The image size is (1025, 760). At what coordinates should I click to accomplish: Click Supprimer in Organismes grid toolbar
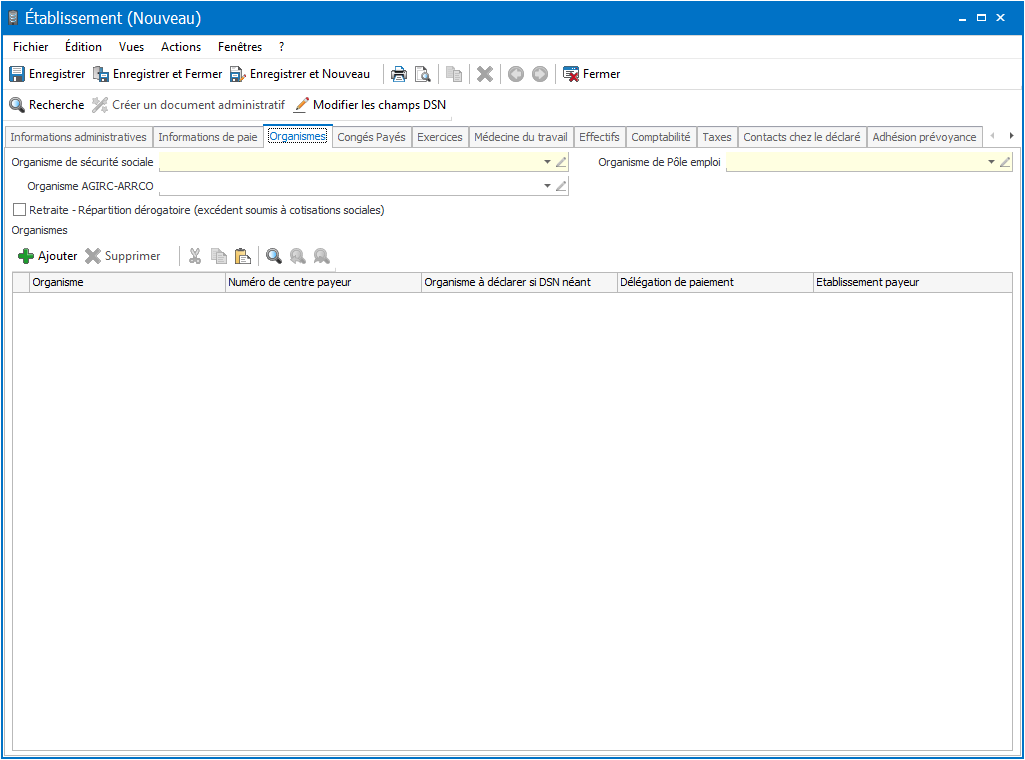123,256
